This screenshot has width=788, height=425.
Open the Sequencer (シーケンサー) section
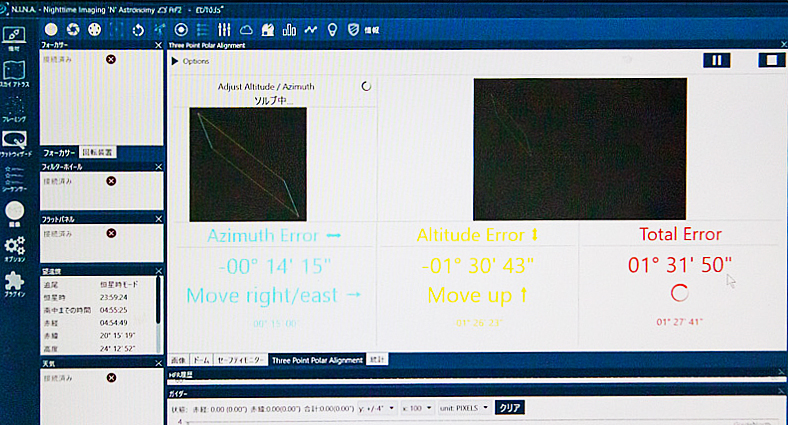tap(14, 179)
